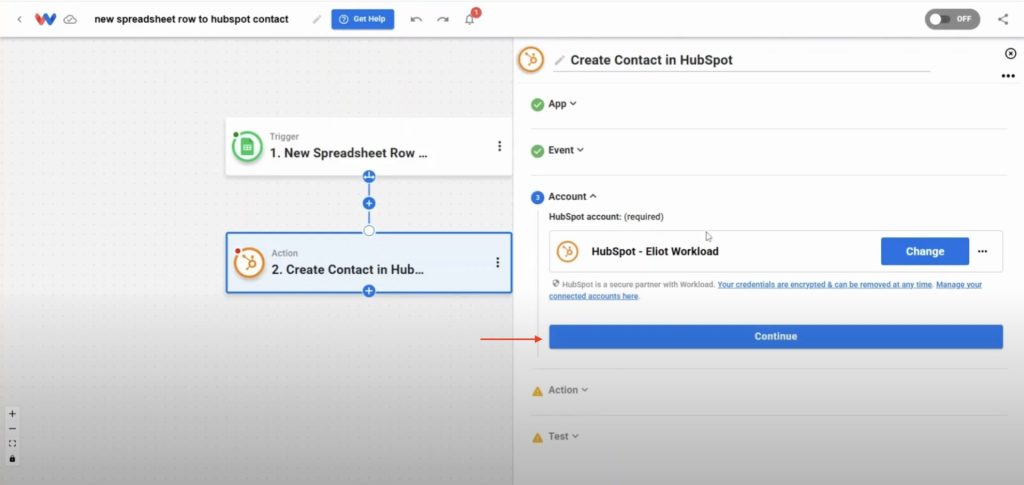Expand the Action section

568,390
